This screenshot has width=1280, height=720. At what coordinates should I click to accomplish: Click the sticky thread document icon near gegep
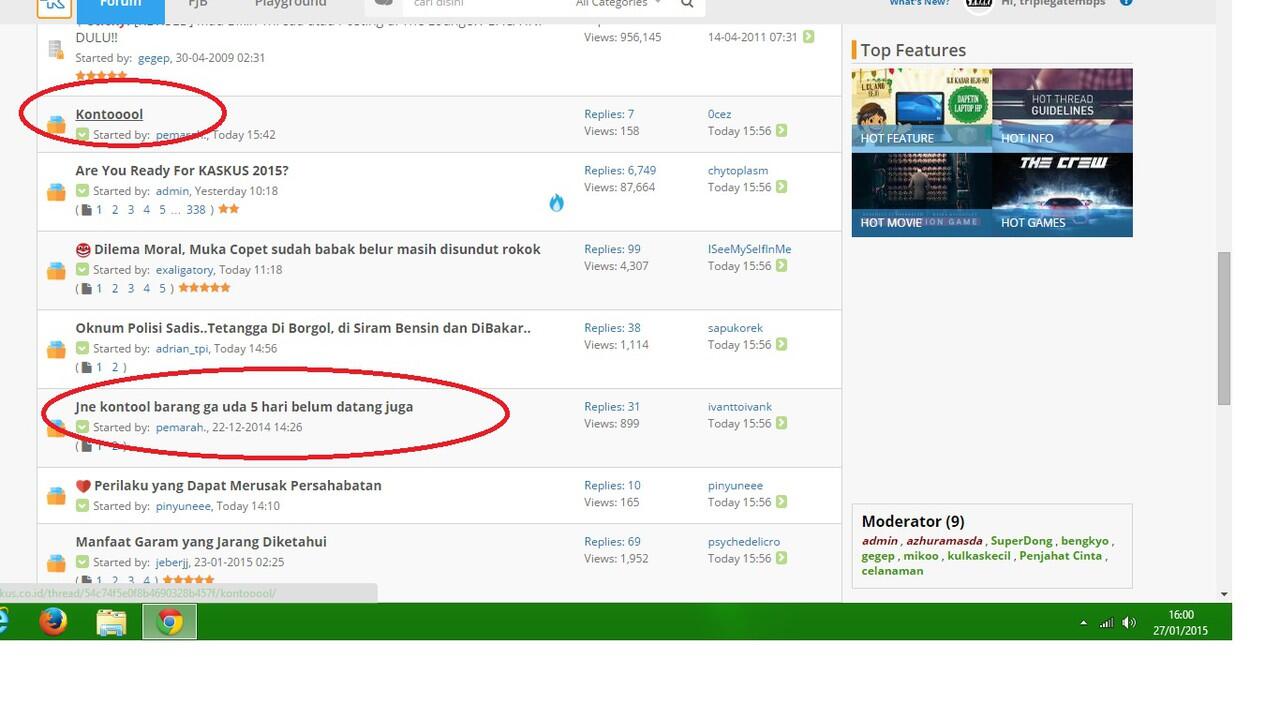(x=56, y=50)
